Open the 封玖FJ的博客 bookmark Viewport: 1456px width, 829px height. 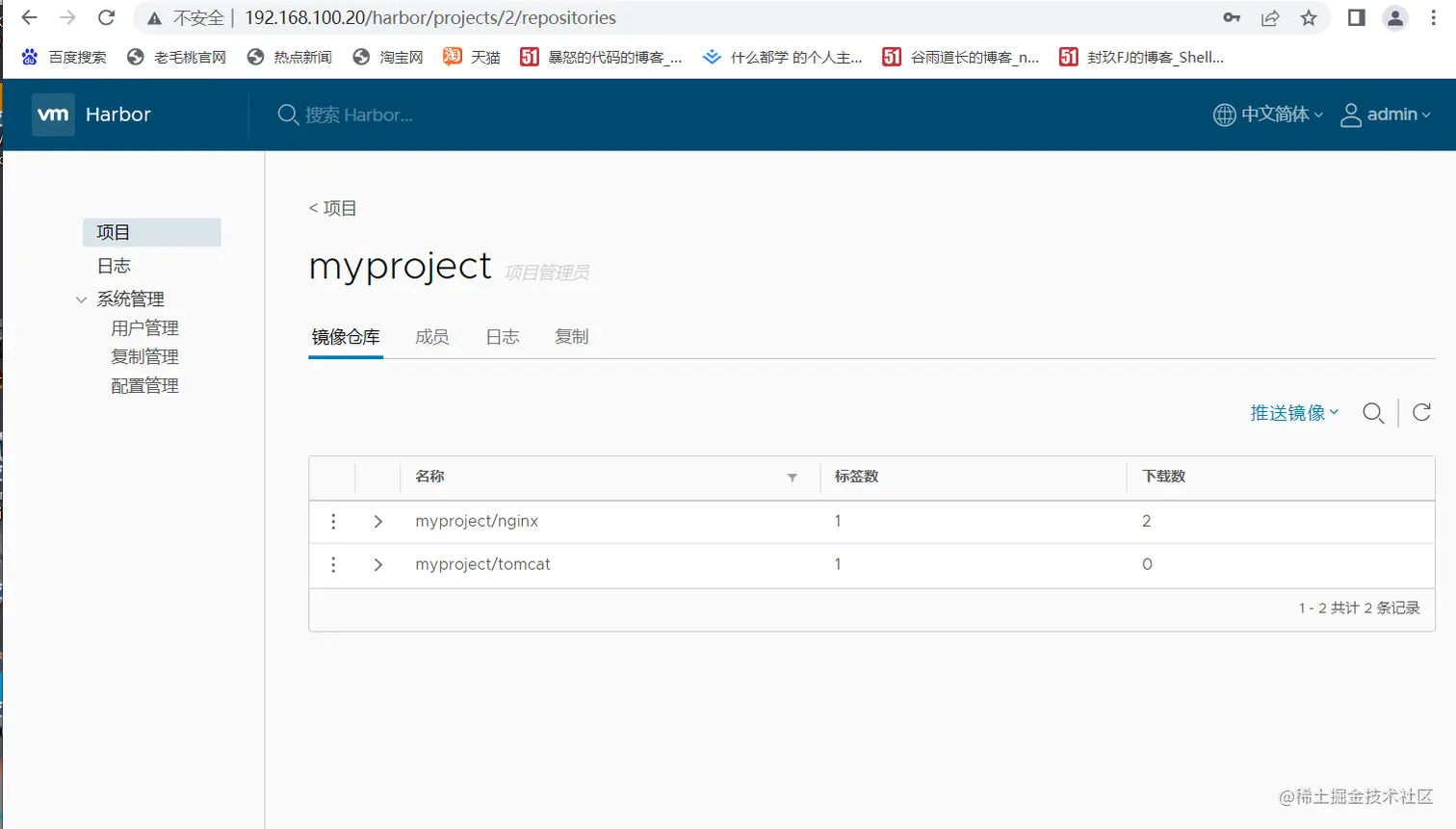pyautogui.click(x=1142, y=57)
